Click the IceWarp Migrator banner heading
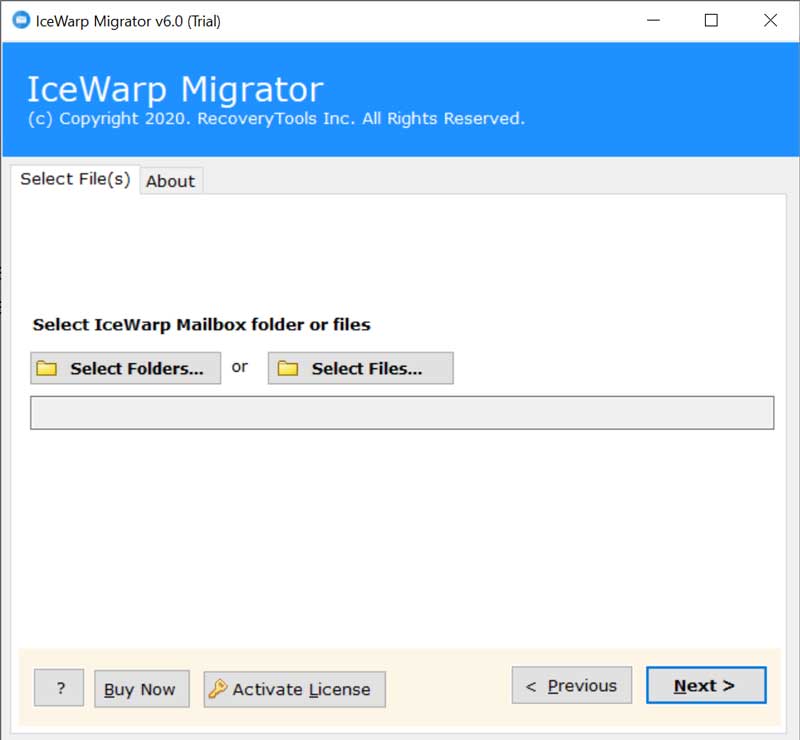 tap(176, 89)
